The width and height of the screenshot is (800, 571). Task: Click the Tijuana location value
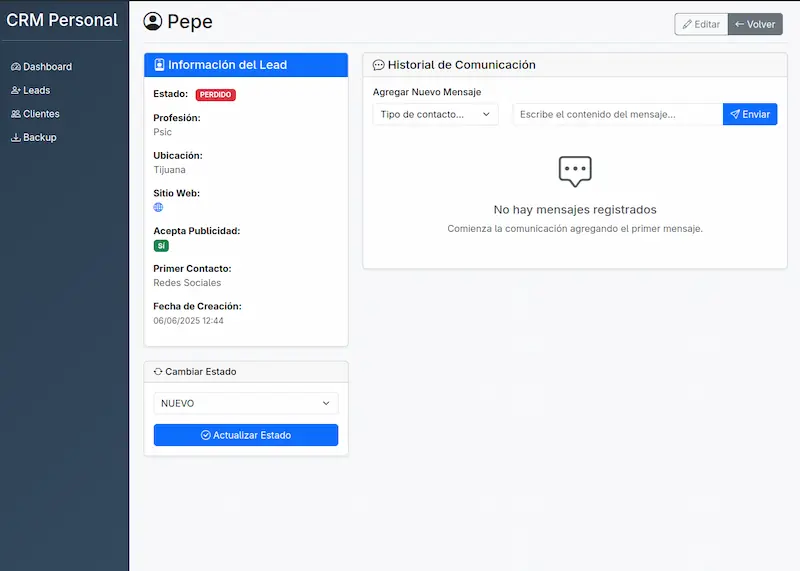(169, 170)
